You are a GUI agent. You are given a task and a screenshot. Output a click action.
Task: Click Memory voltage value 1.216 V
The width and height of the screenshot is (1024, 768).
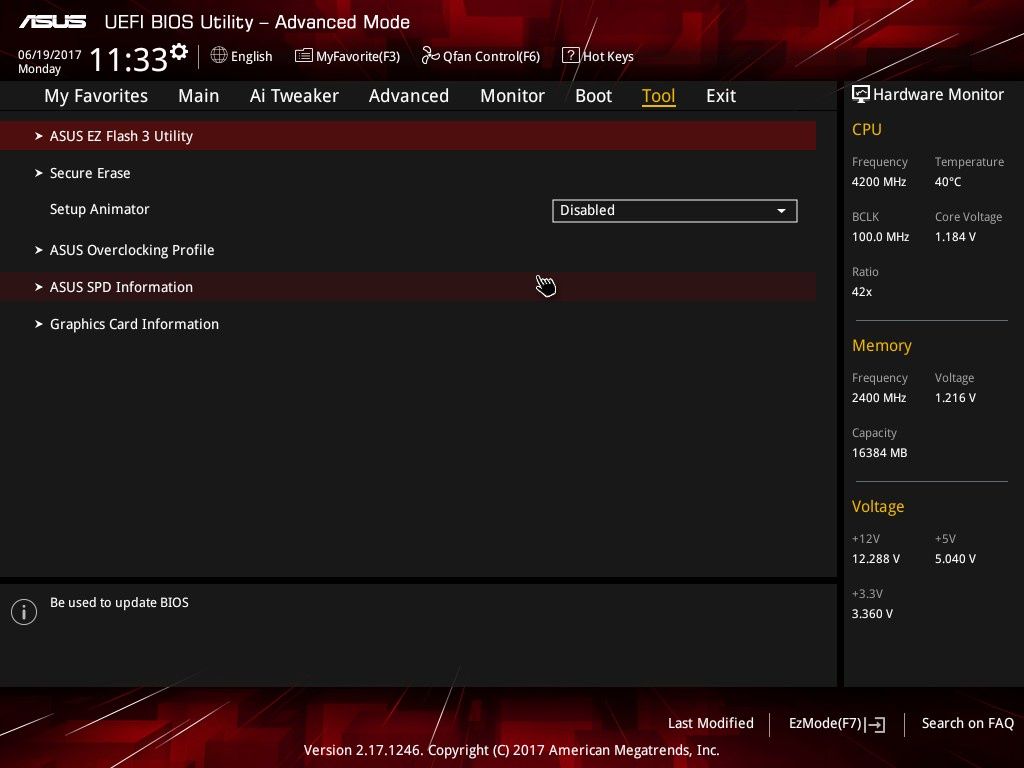(x=955, y=398)
